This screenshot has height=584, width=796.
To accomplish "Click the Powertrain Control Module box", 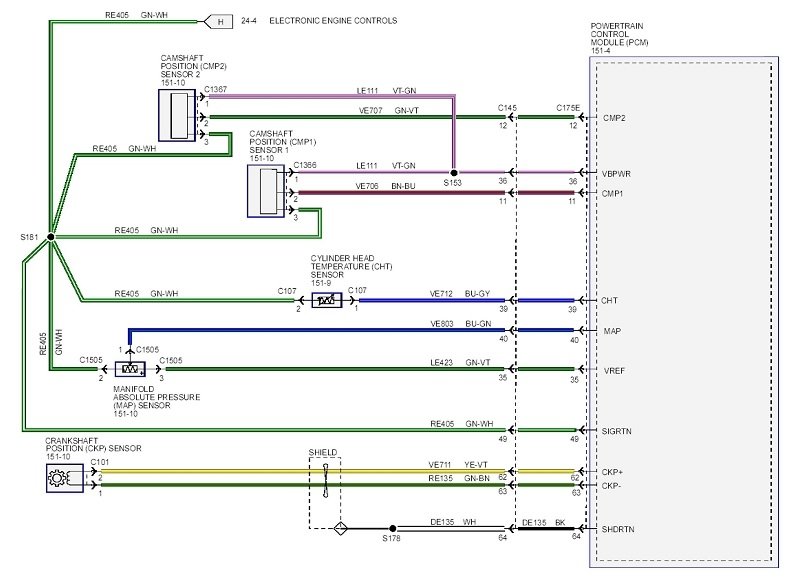I will (684, 312).
